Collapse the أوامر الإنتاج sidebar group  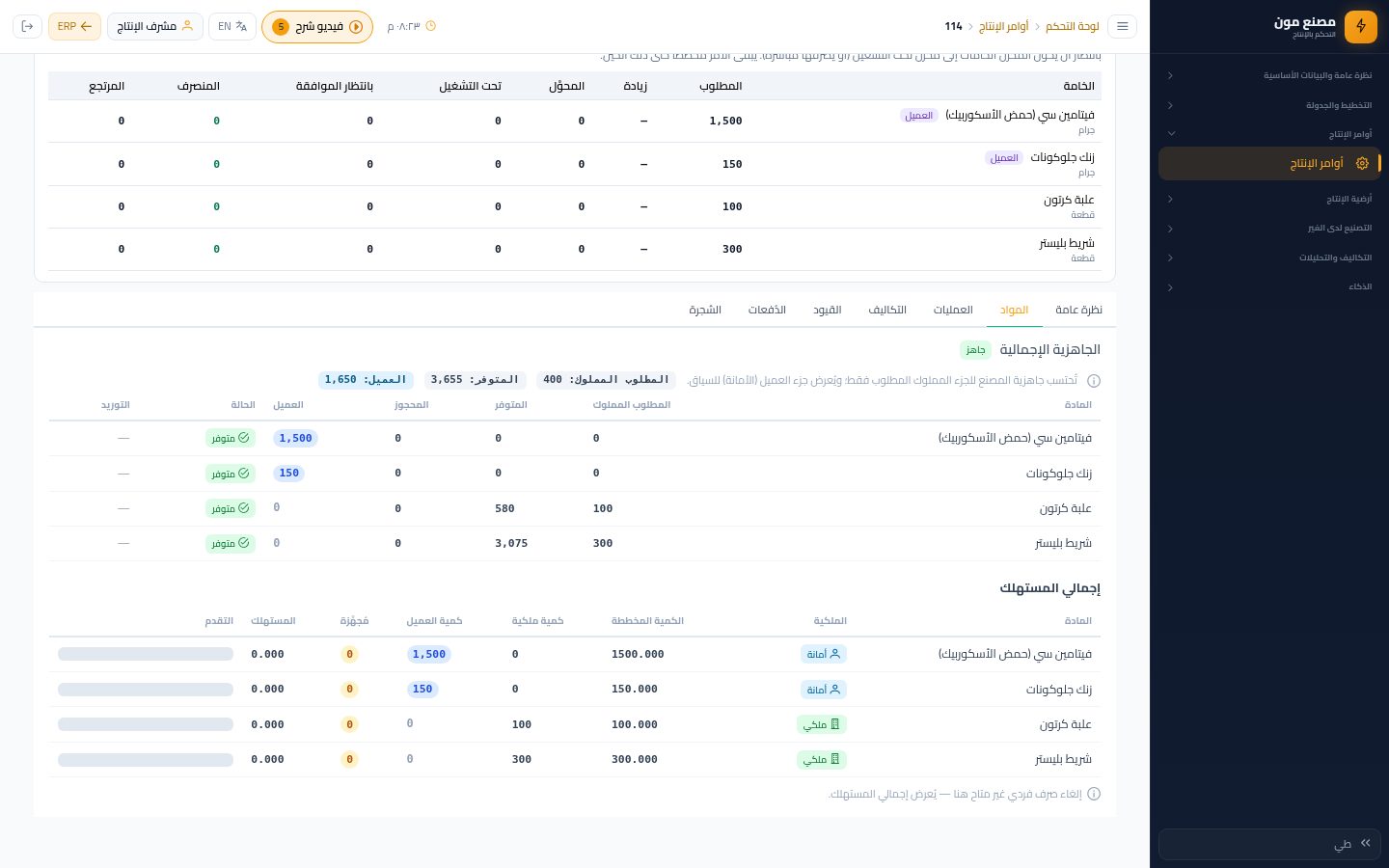pos(1269,134)
